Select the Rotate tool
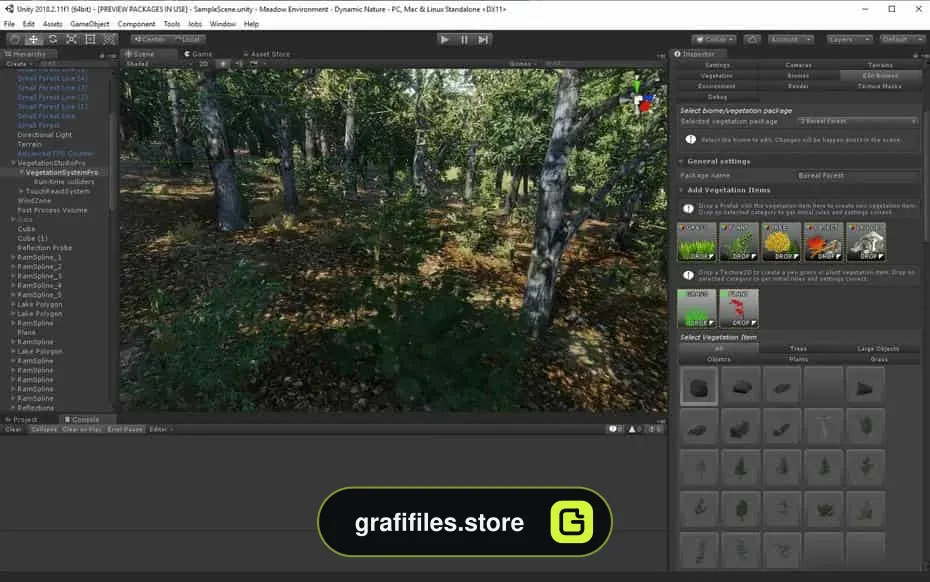This screenshot has height=582, width=930. point(53,39)
